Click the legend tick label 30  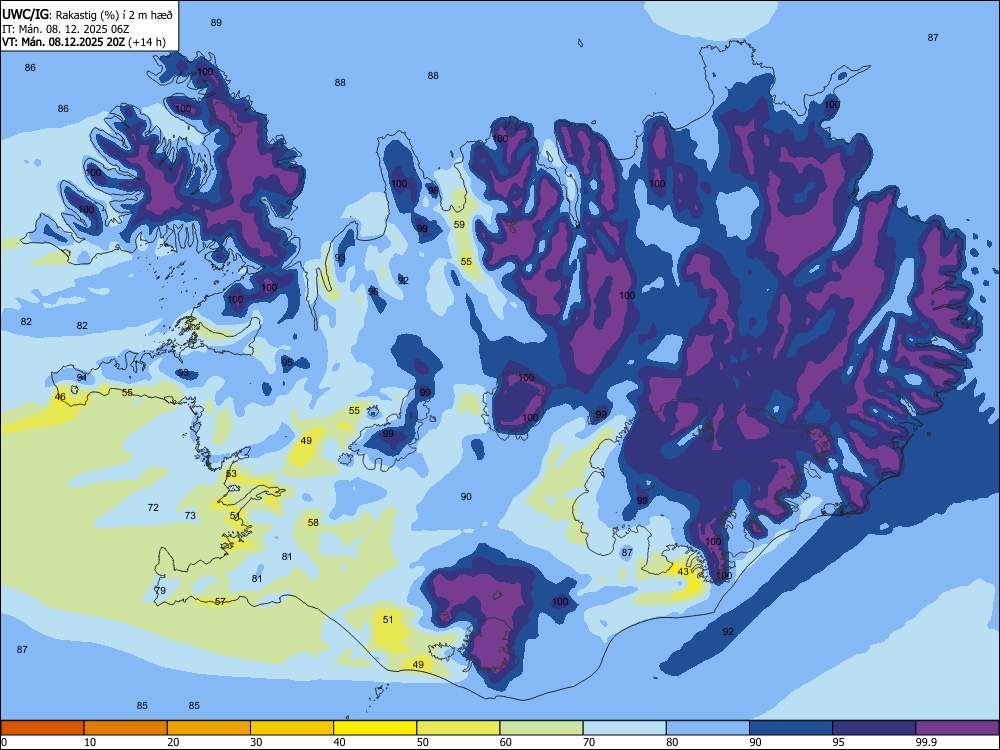click(256, 742)
